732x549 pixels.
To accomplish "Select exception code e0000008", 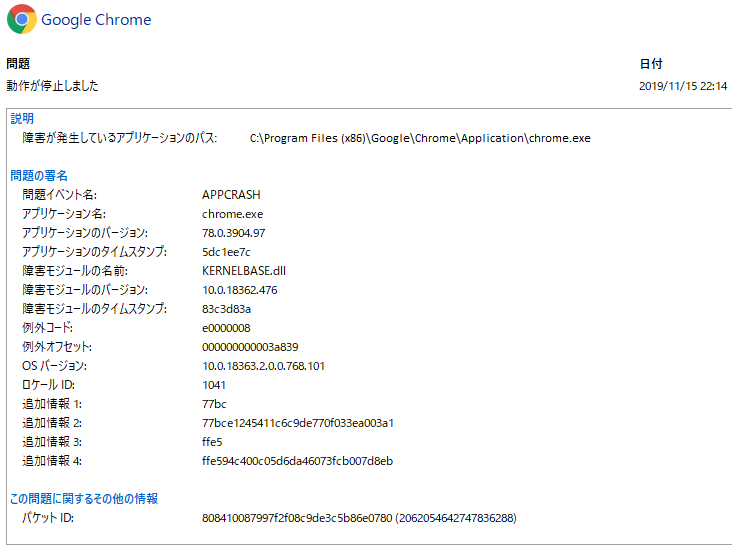I will pyautogui.click(x=226, y=328).
